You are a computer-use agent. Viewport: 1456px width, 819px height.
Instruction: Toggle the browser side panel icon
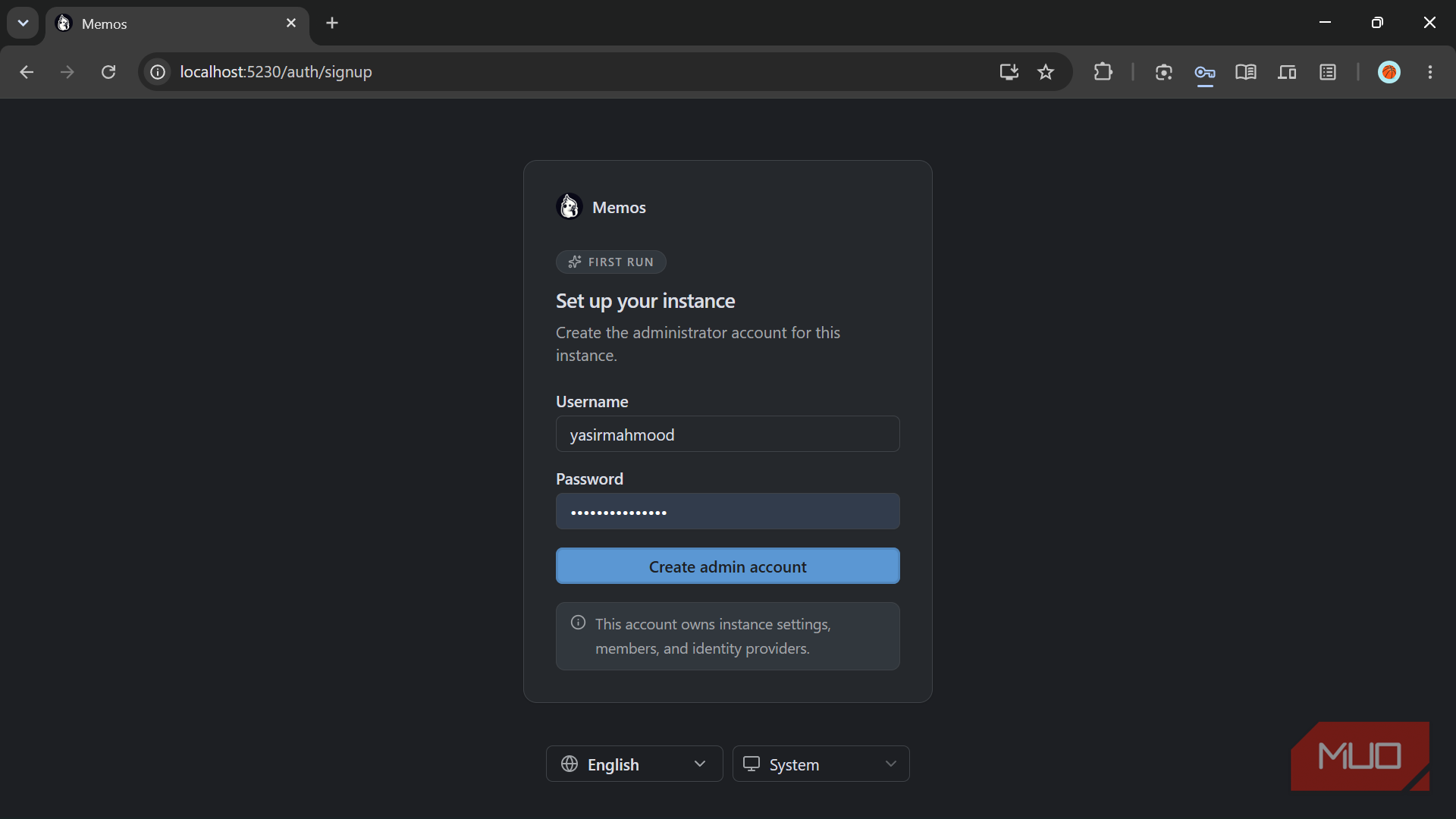pos(1328,72)
